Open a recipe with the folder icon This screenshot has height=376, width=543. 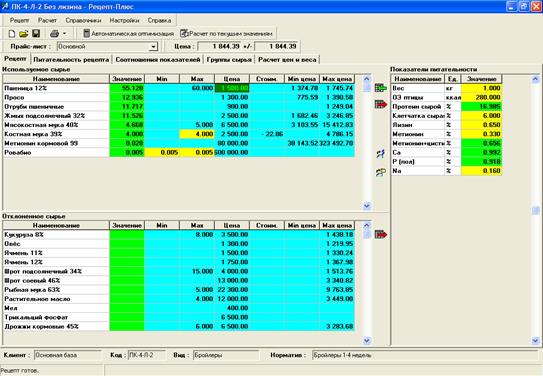tap(24, 34)
